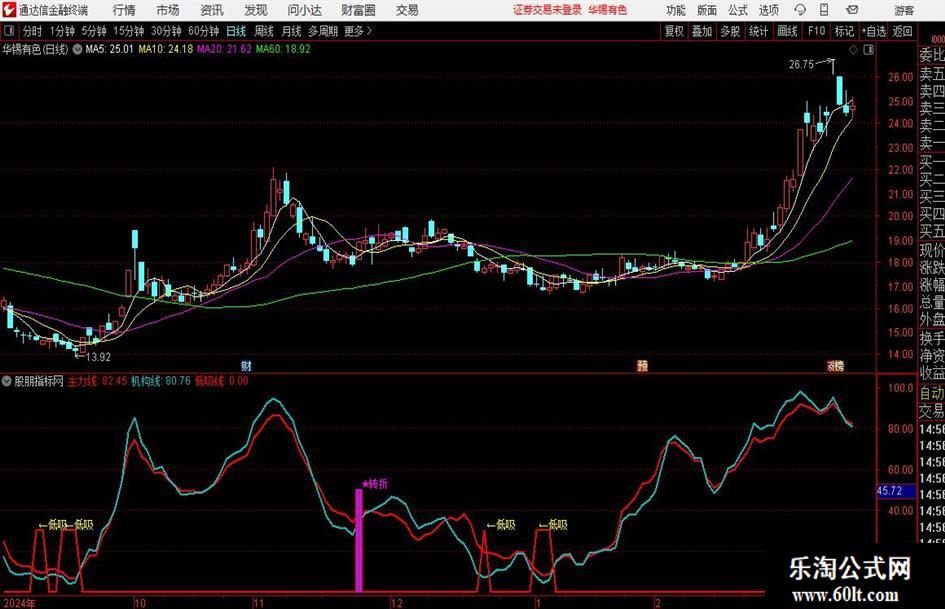Switch to 5分钟 period

(94, 31)
